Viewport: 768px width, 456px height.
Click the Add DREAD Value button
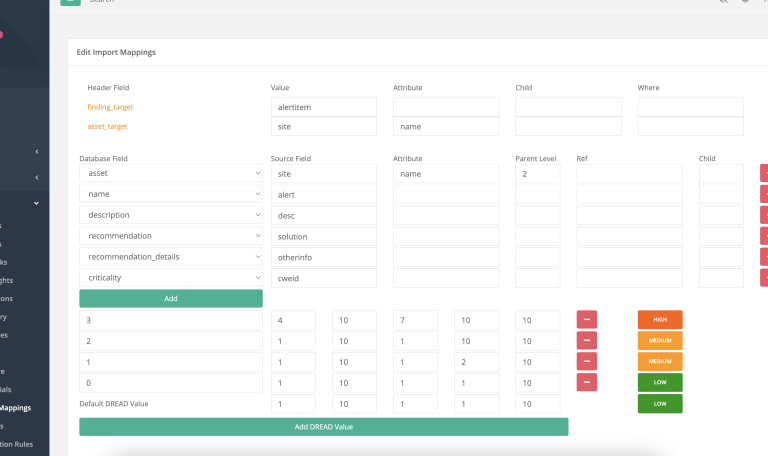coord(324,427)
